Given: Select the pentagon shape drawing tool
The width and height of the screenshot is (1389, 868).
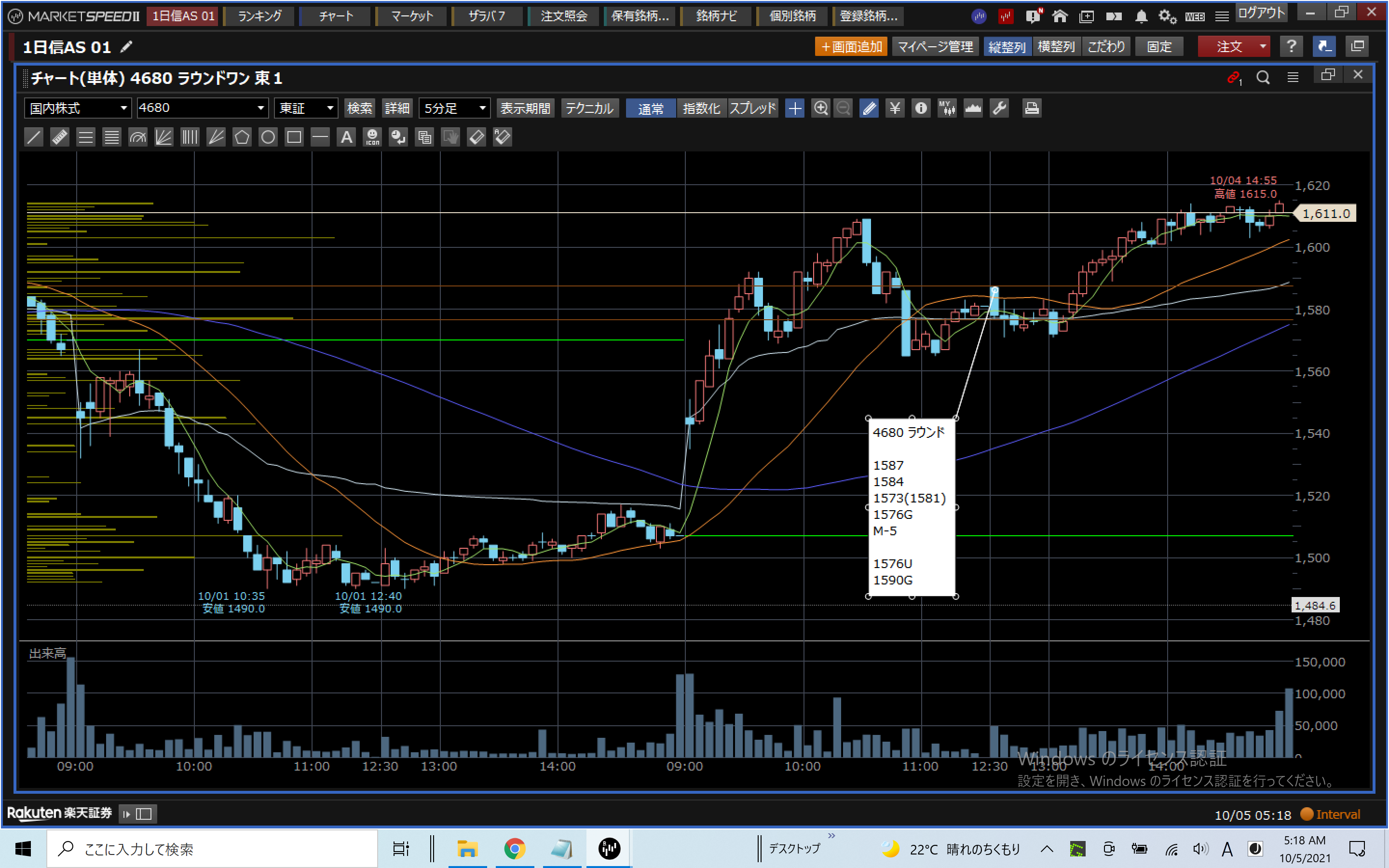Looking at the screenshot, I should (x=242, y=137).
